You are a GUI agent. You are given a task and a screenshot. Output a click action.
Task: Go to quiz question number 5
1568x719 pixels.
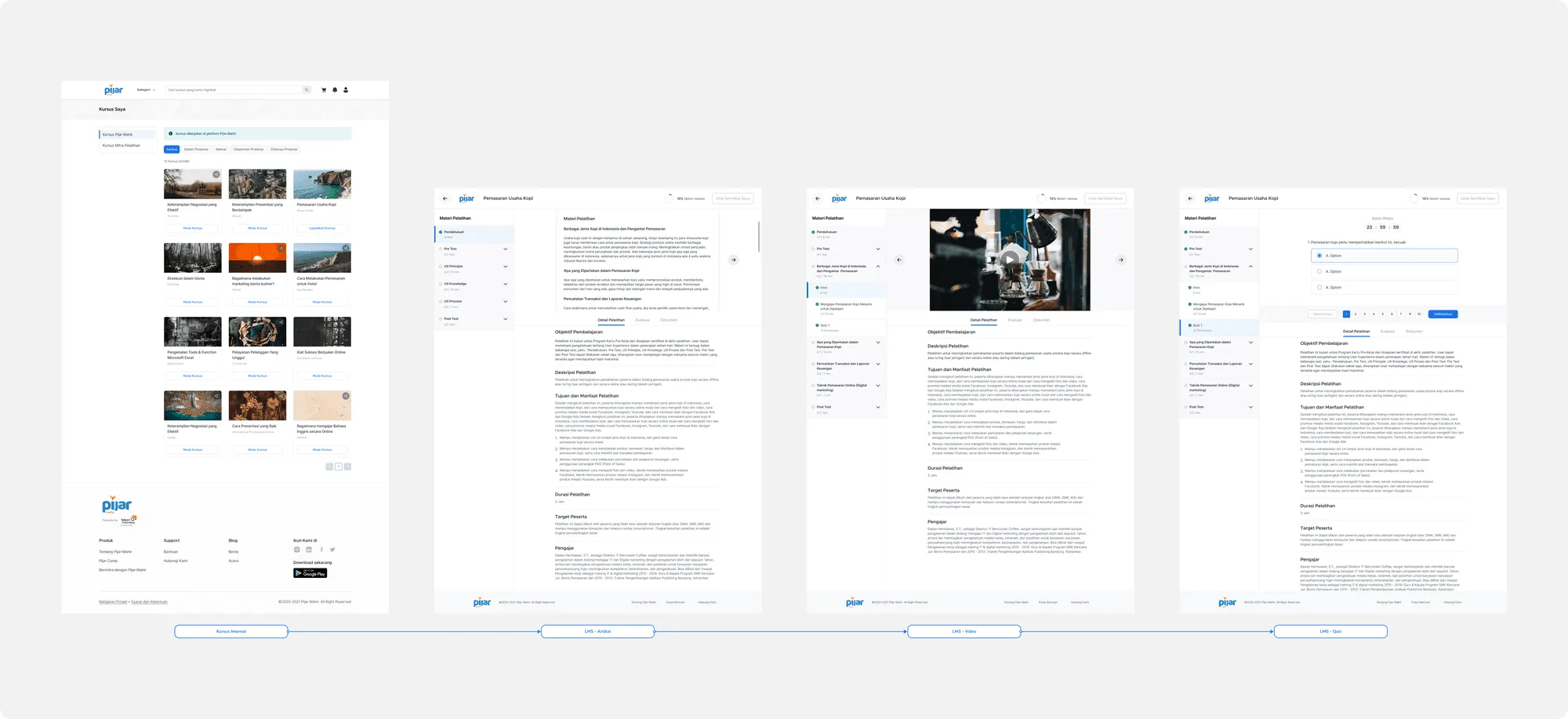1382,314
